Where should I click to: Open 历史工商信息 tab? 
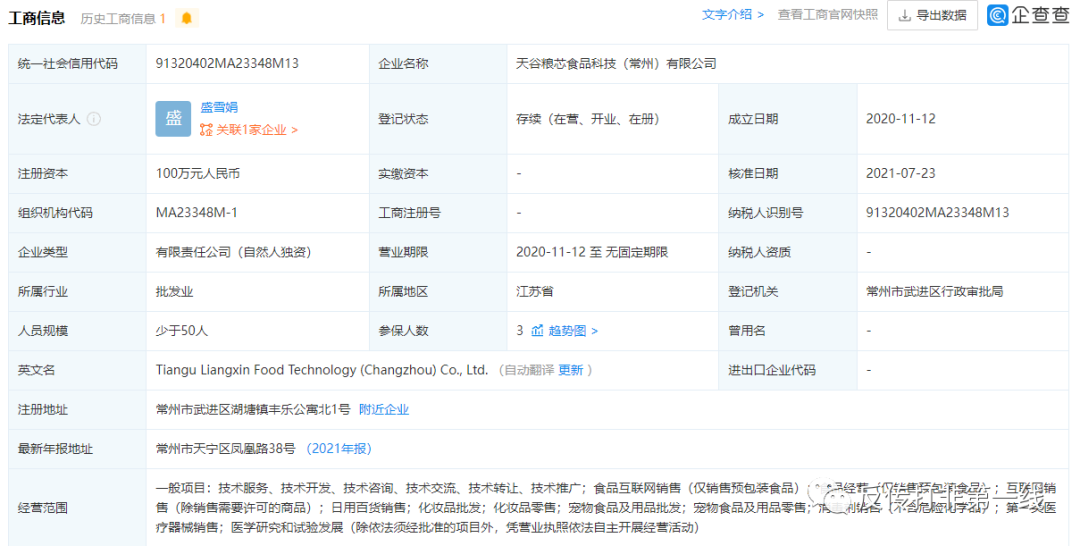[x=123, y=19]
